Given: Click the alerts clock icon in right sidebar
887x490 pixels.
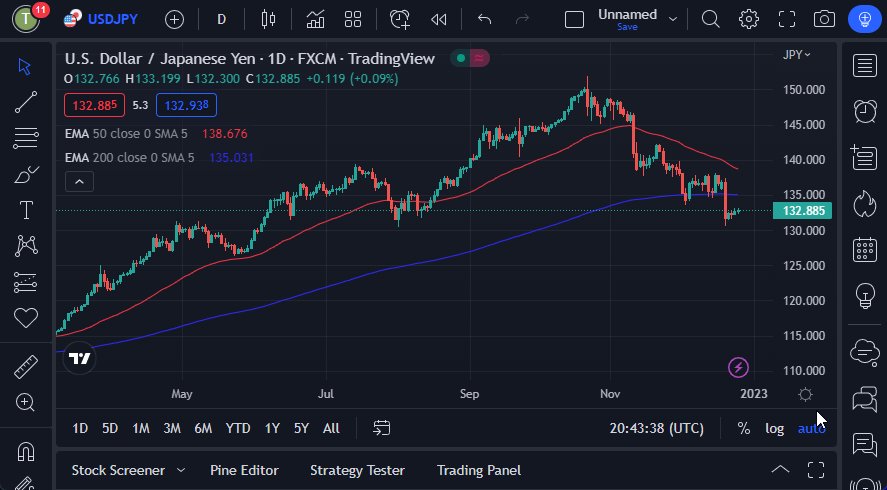Looking at the screenshot, I should click(x=864, y=111).
